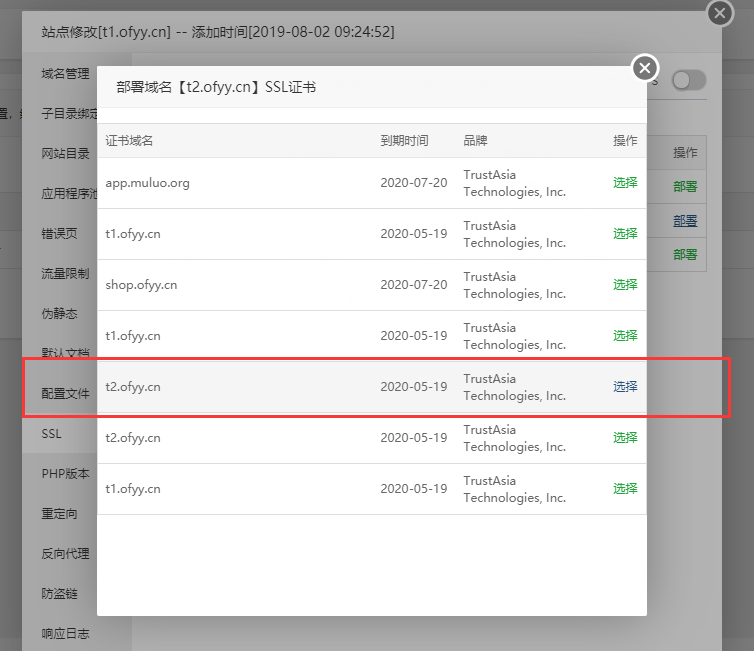754x651 pixels.
Task: Close the SSL certificate deployment dialog
Action: pos(645,68)
